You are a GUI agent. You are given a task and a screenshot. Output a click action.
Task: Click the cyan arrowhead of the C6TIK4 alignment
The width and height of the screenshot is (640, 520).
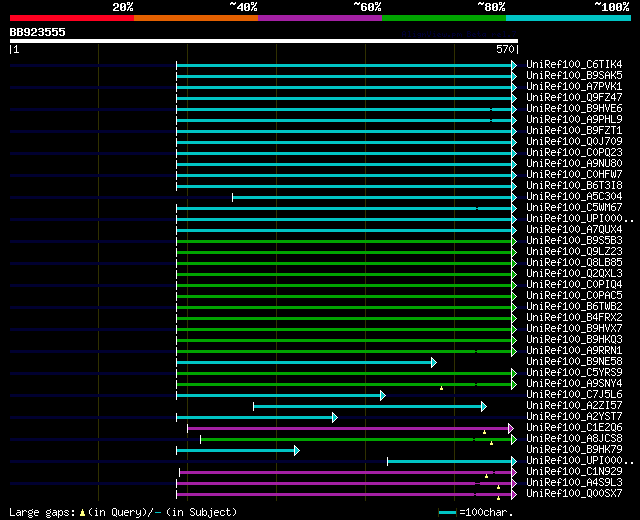pos(514,65)
